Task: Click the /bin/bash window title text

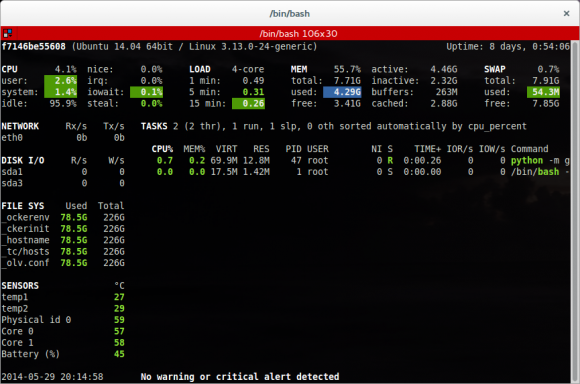Action: click(x=290, y=14)
